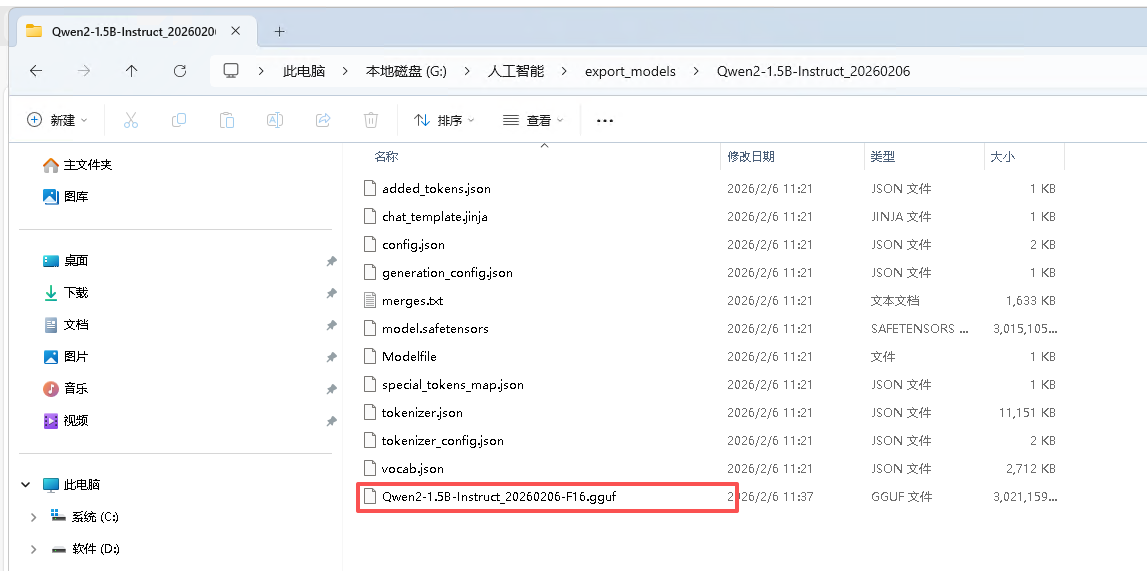Click the PC monitor icon in address bar

point(231,71)
